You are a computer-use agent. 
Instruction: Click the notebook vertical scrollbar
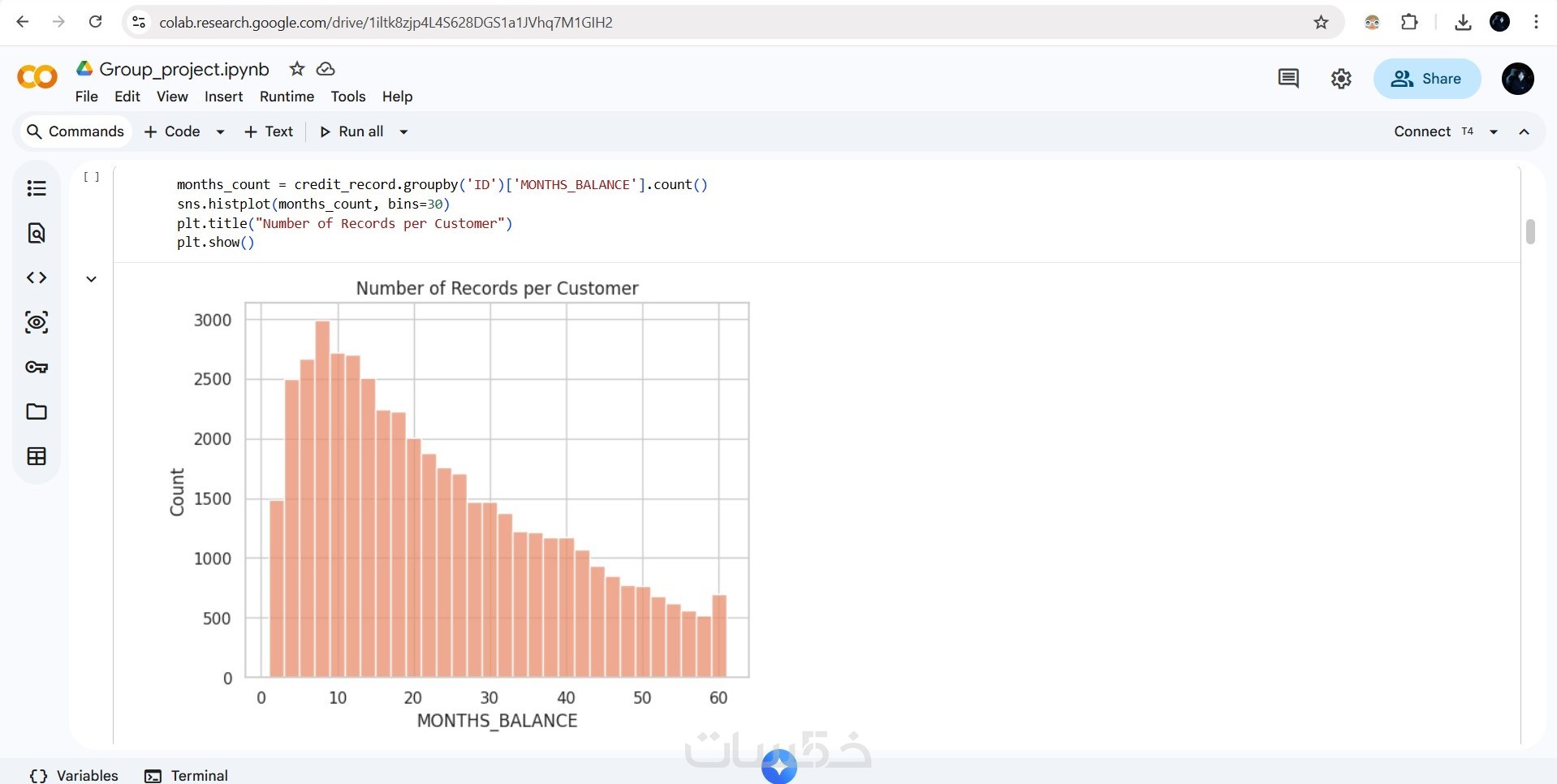pyautogui.click(x=1530, y=231)
